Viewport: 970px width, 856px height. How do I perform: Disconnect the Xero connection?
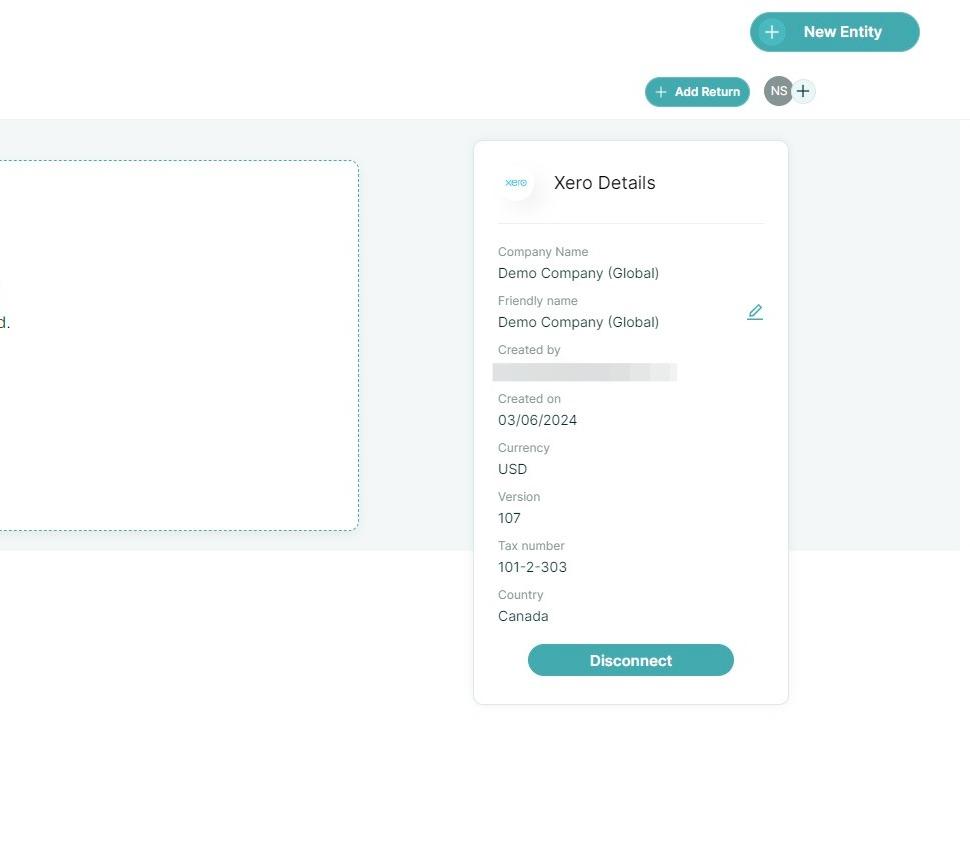[630, 660]
